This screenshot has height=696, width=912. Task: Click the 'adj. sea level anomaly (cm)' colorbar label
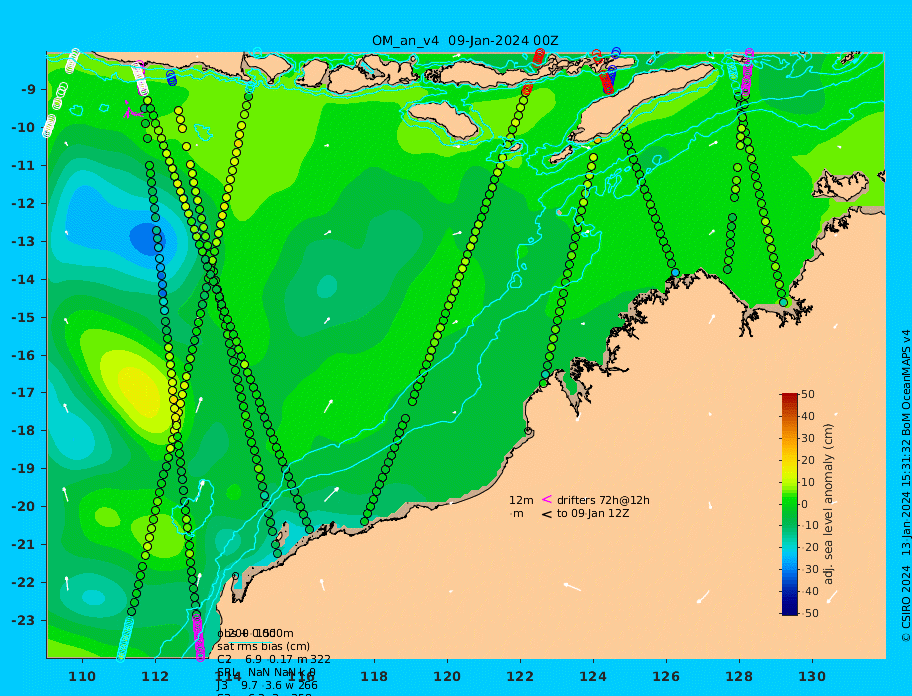pyautogui.click(x=829, y=504)
